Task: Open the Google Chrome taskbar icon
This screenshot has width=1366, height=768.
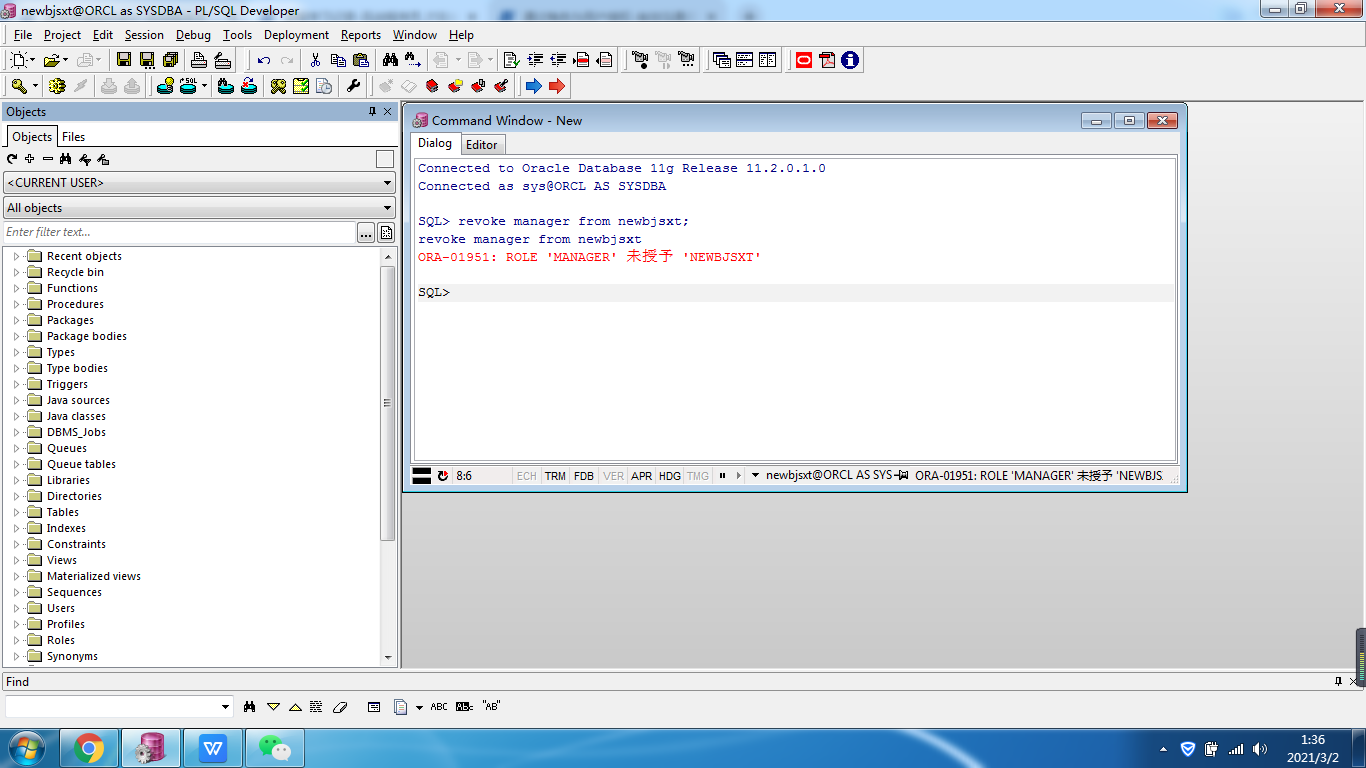Action: 89,748
